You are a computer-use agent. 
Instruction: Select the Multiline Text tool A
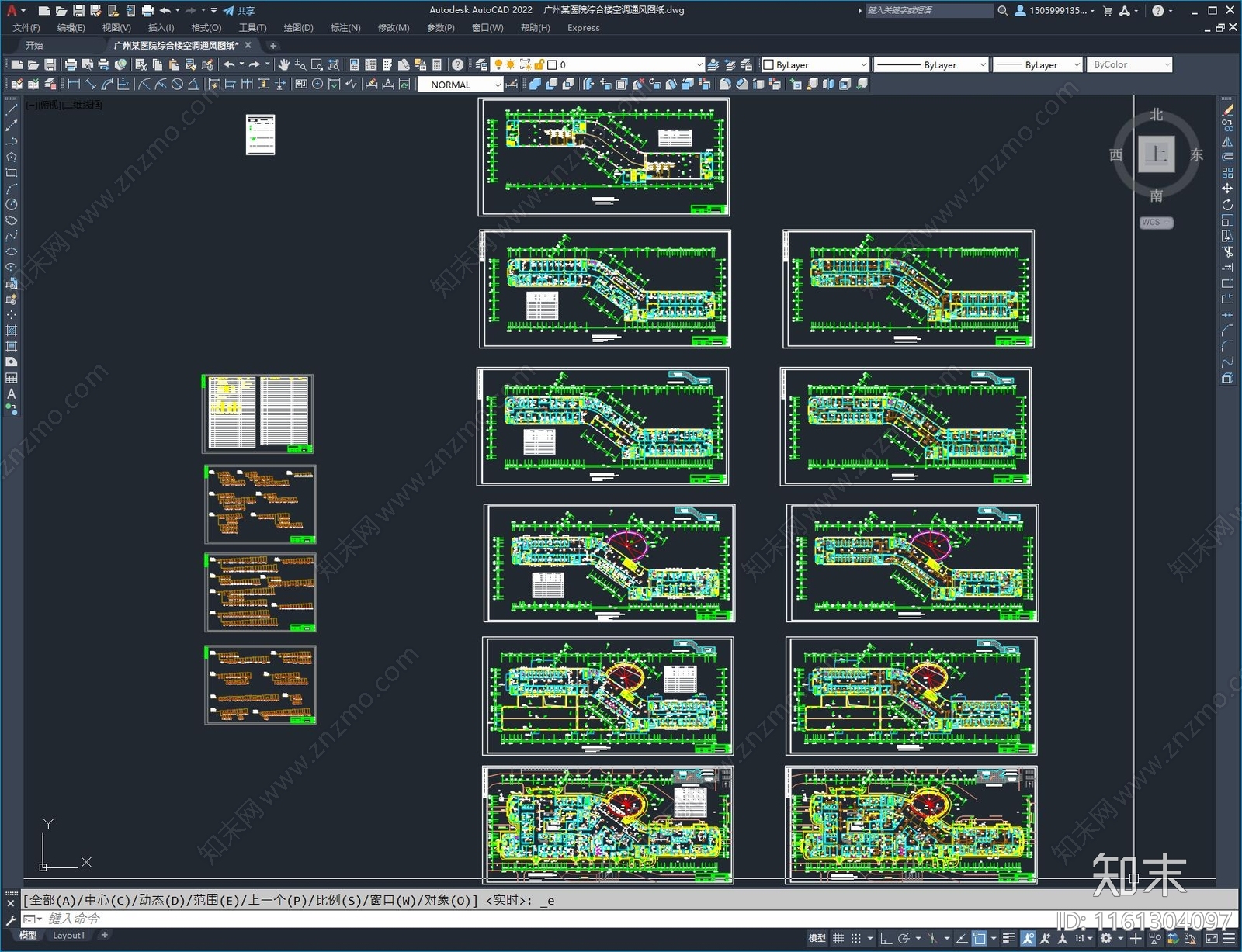(x=12, y=394)
